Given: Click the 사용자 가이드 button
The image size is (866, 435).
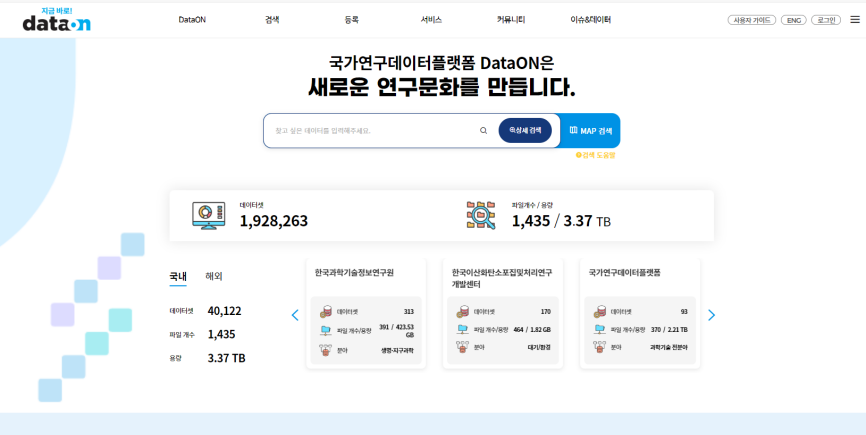Looking at the screenshot, I should pyautogui.click(x=752, y=20).
